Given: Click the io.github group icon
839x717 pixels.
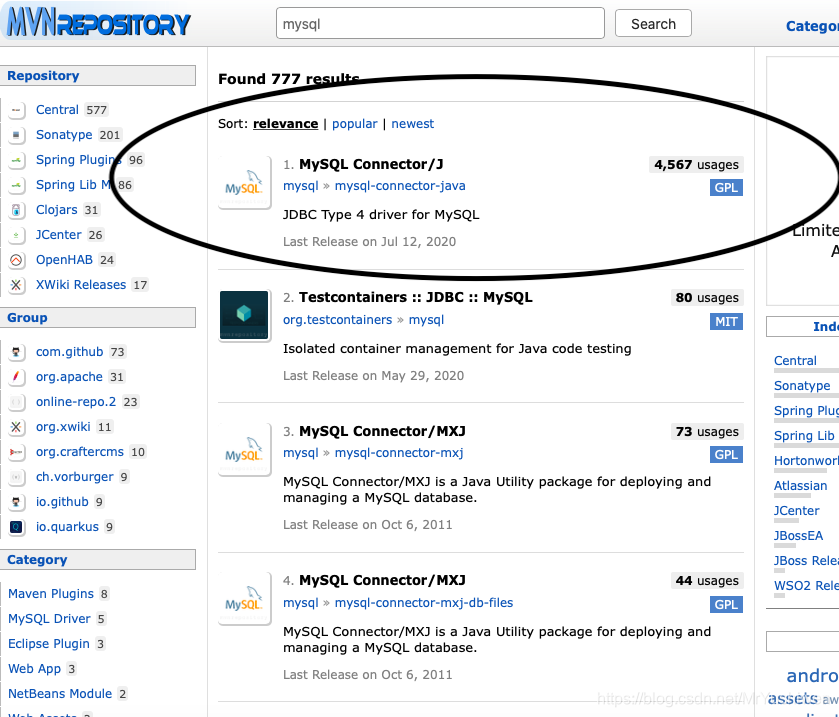Looking at the screenshot, I should pos(17,502).
